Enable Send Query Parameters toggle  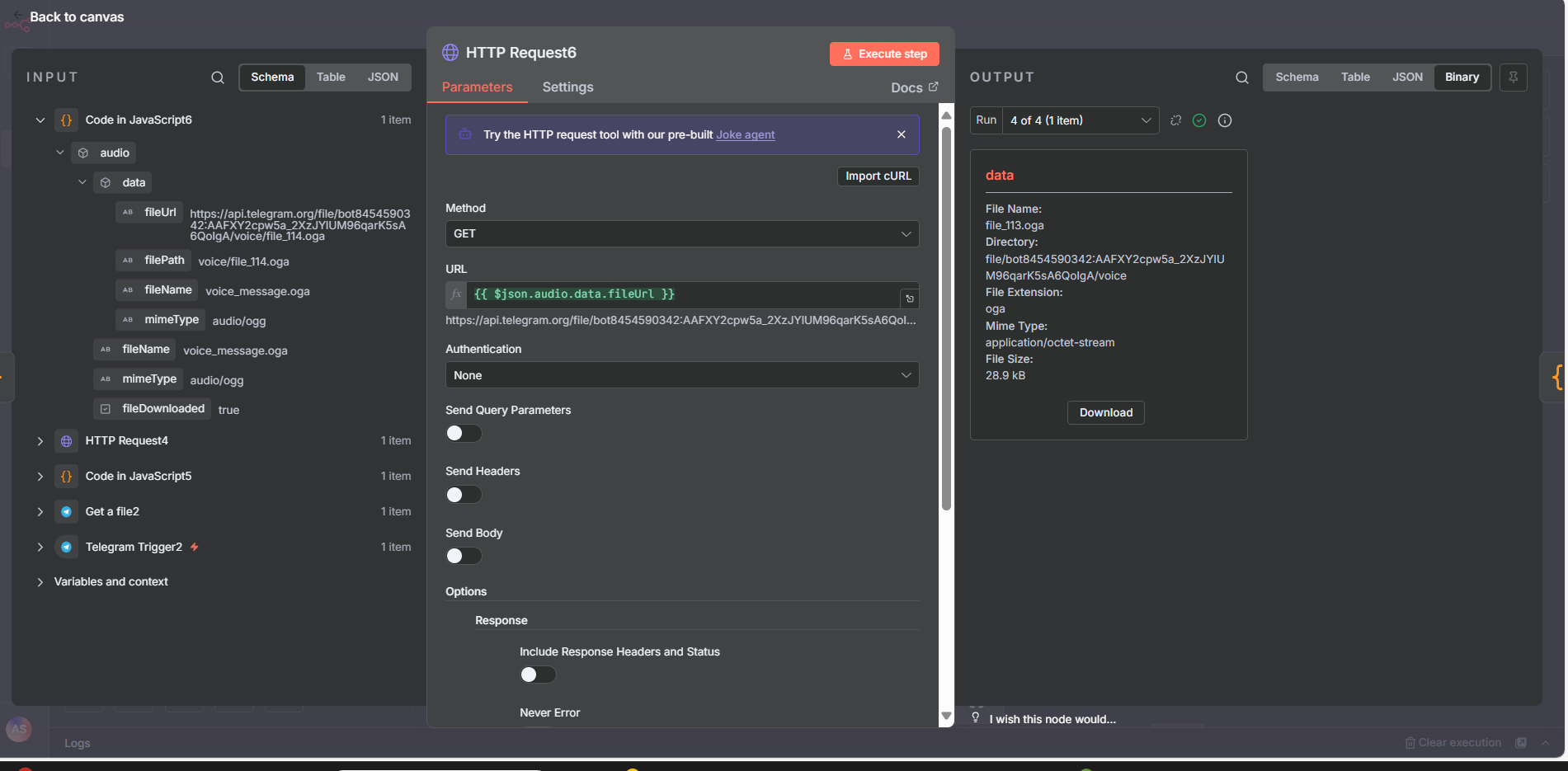(464, 434)
